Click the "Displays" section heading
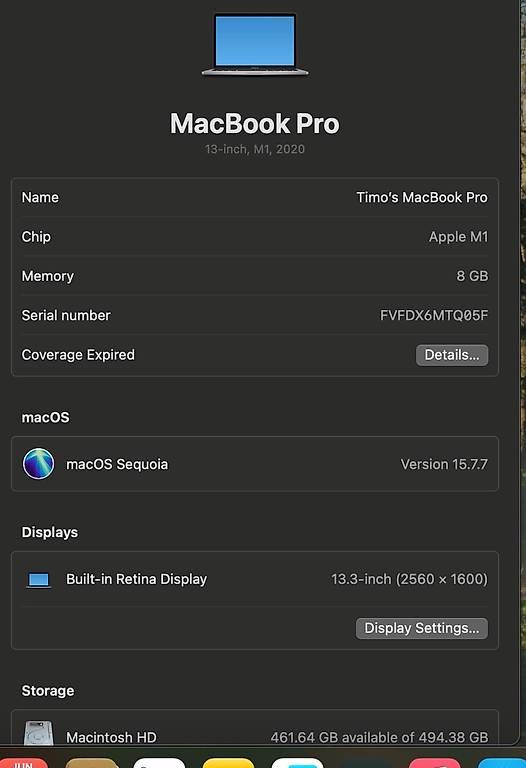The image size is (526, 768). coord(49,532)
